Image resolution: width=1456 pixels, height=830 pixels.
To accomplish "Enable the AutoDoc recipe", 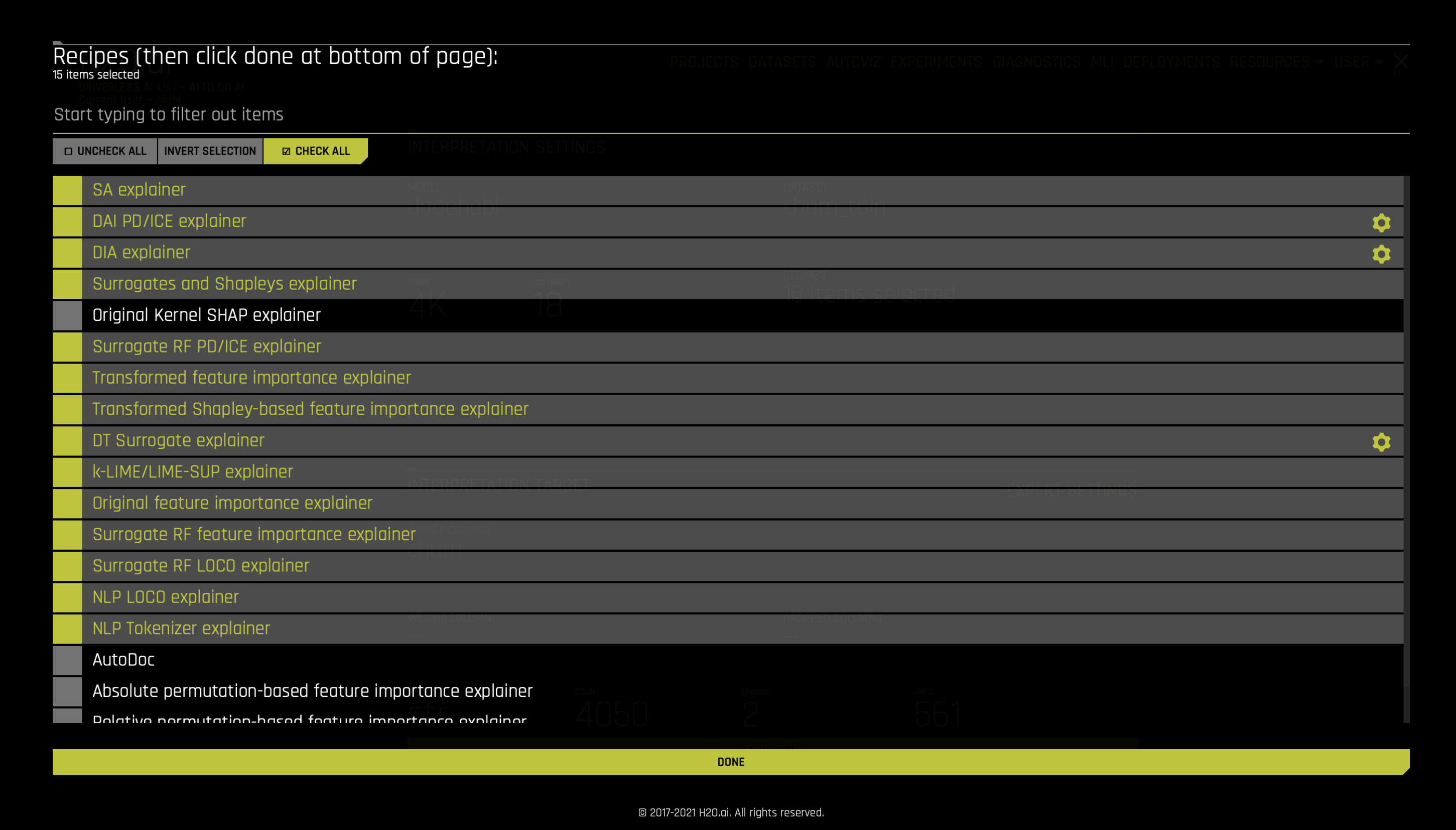I will (67, 660).
